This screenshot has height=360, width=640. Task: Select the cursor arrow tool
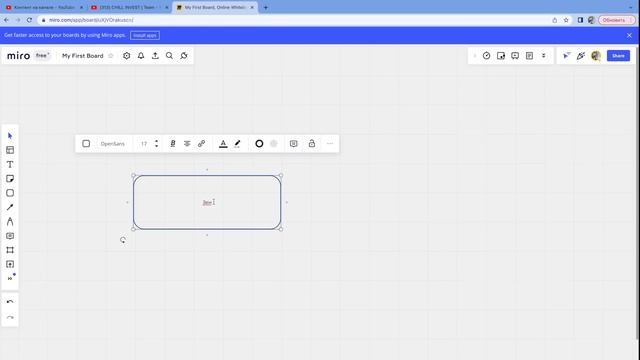(10, 136)
